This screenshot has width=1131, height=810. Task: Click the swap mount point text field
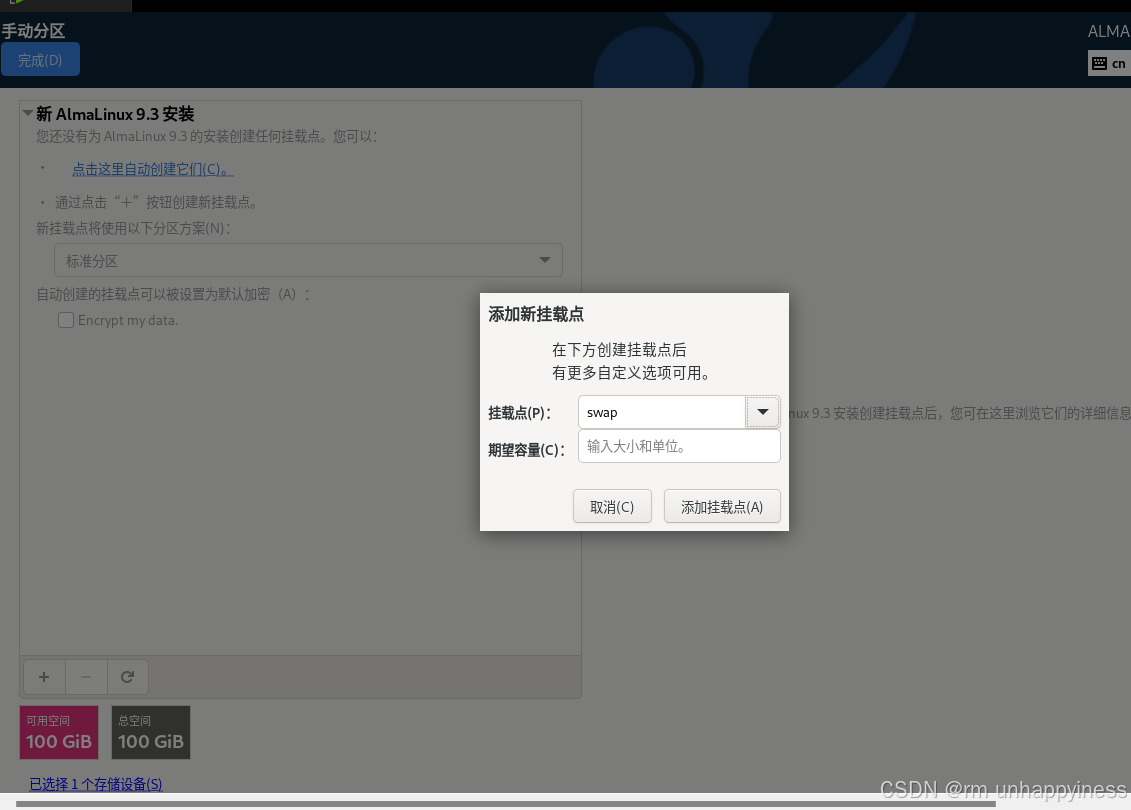[661, 412]
